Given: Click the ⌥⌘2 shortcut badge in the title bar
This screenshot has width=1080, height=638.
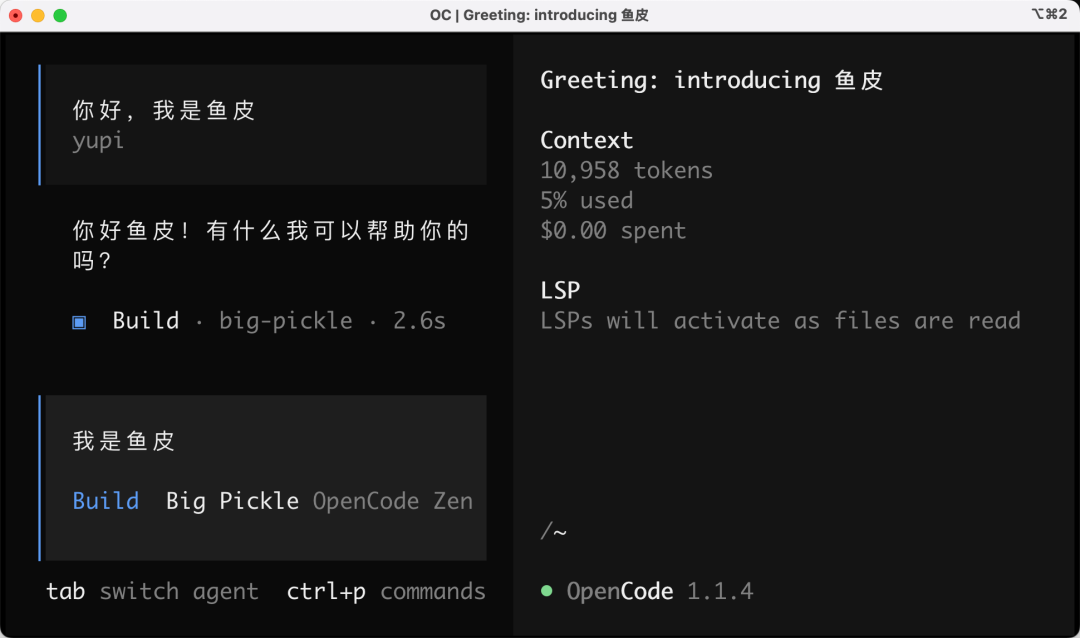Looking at the screenshot, I should click(x=1049, y=15).
